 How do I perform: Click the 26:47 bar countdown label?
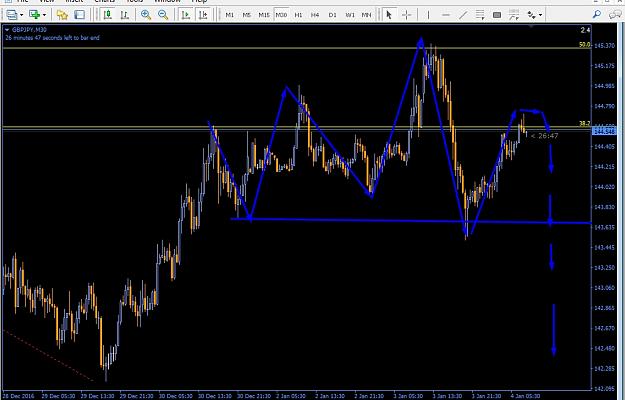click(x=544, y=136)
